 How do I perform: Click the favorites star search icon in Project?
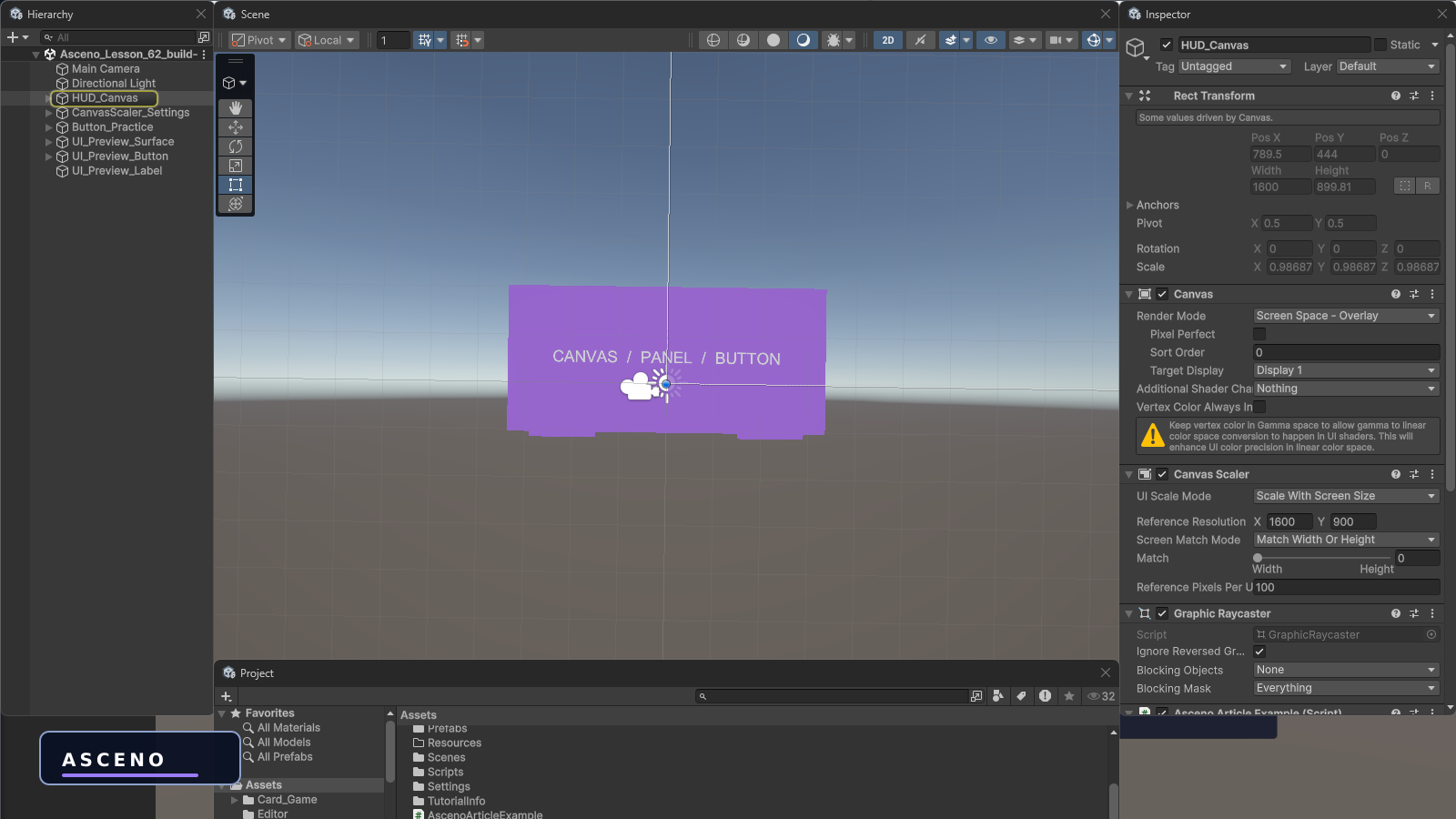pos(1069,696)
